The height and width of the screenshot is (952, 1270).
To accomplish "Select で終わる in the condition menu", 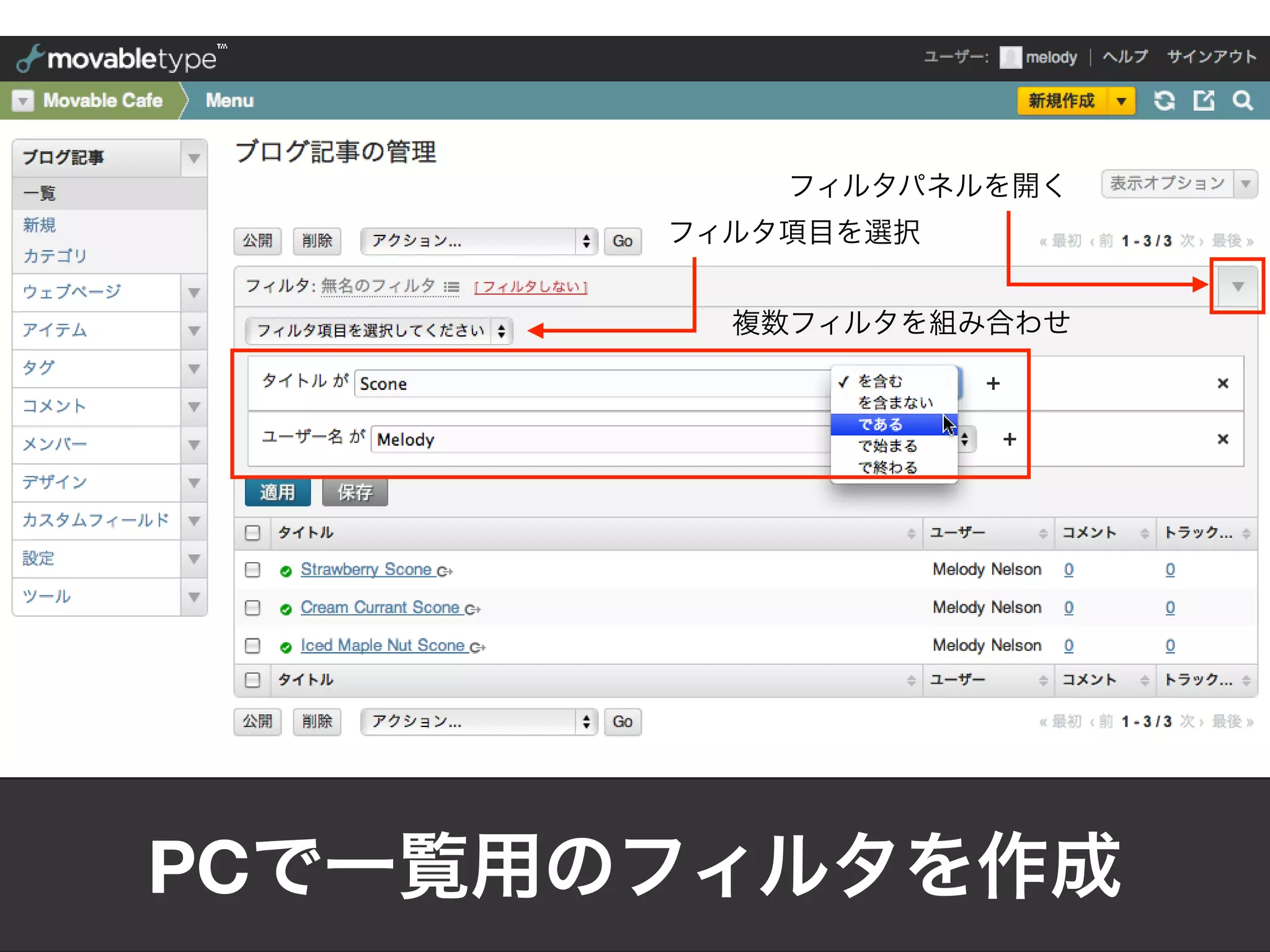I will point(894,468).
